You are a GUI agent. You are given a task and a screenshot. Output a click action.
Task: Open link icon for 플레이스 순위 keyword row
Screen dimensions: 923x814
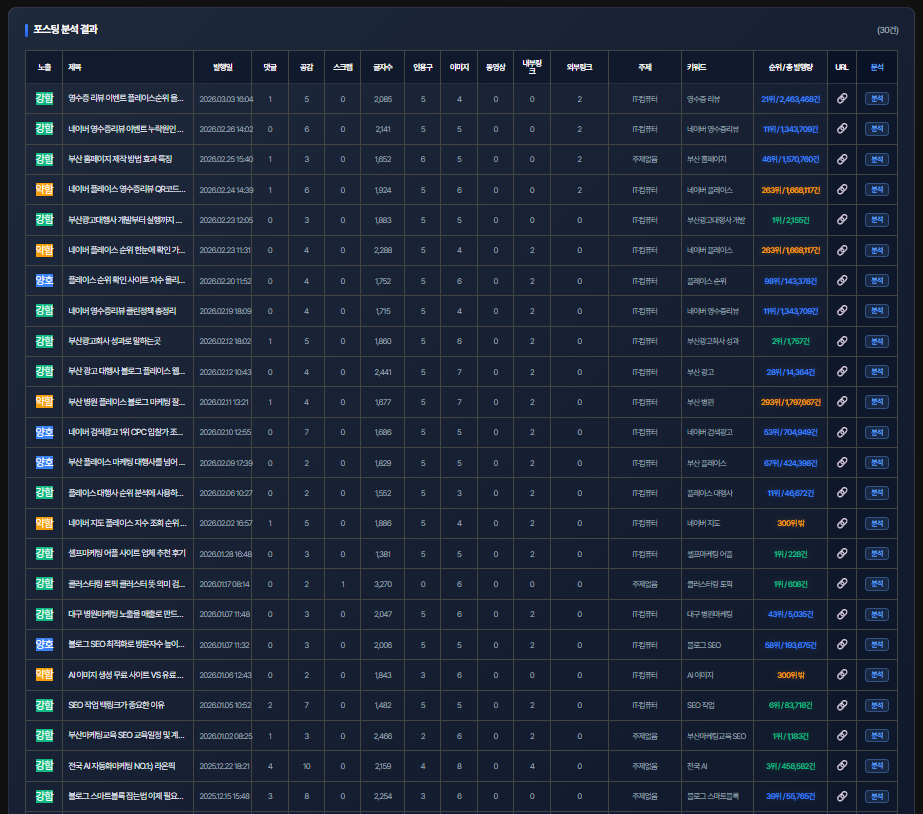click(x=842, y=281)
